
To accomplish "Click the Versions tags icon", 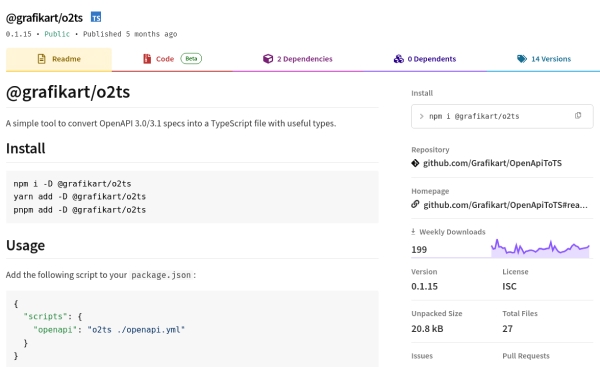I will coord(522,59).
